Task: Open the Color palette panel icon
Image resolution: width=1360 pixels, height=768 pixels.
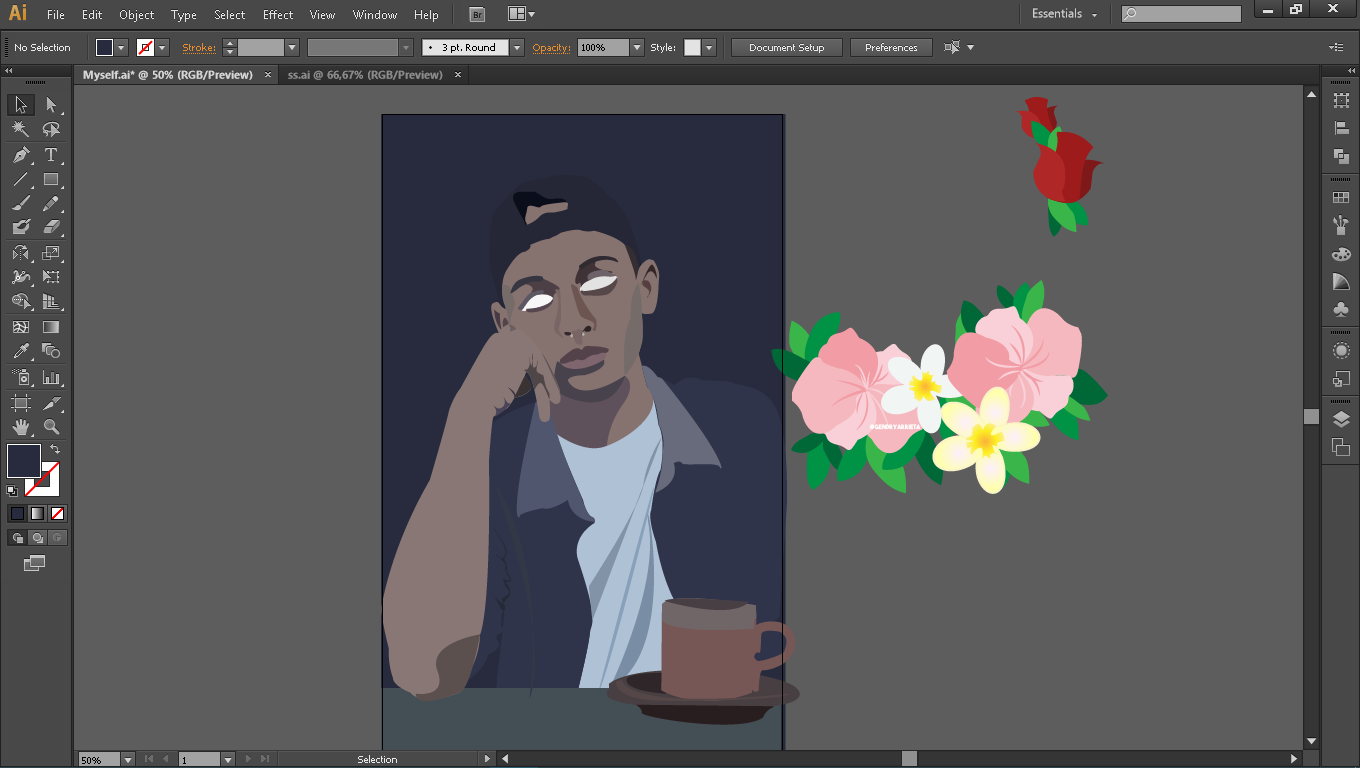Action: coord(1341,254)
